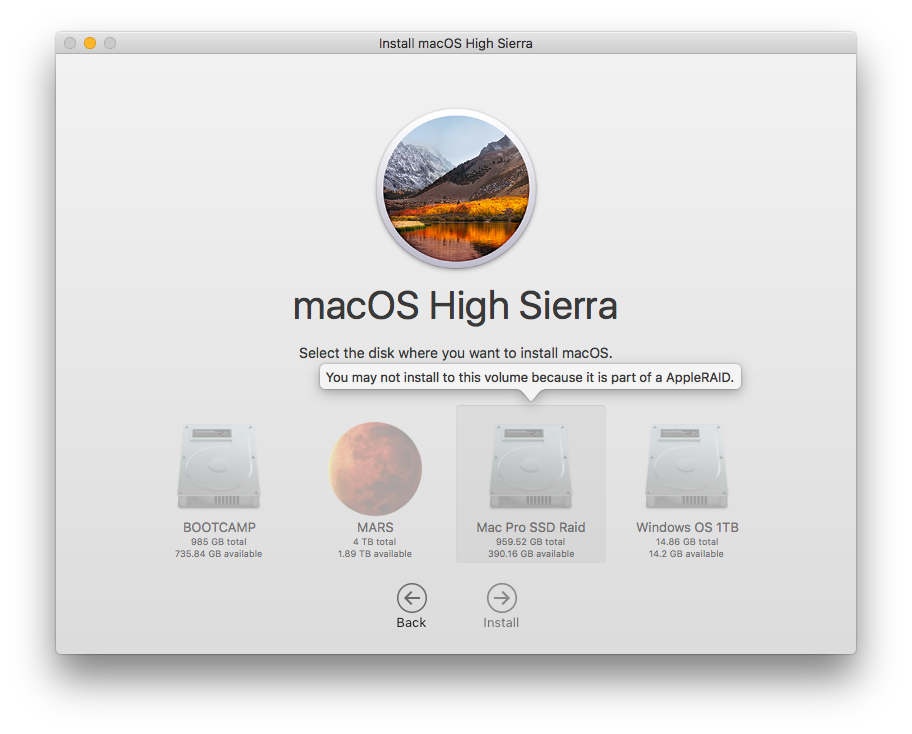Screen dimensions: 912x734
Task: Click the Windows OS 1TB label
Action: click(x=687, y=528)
